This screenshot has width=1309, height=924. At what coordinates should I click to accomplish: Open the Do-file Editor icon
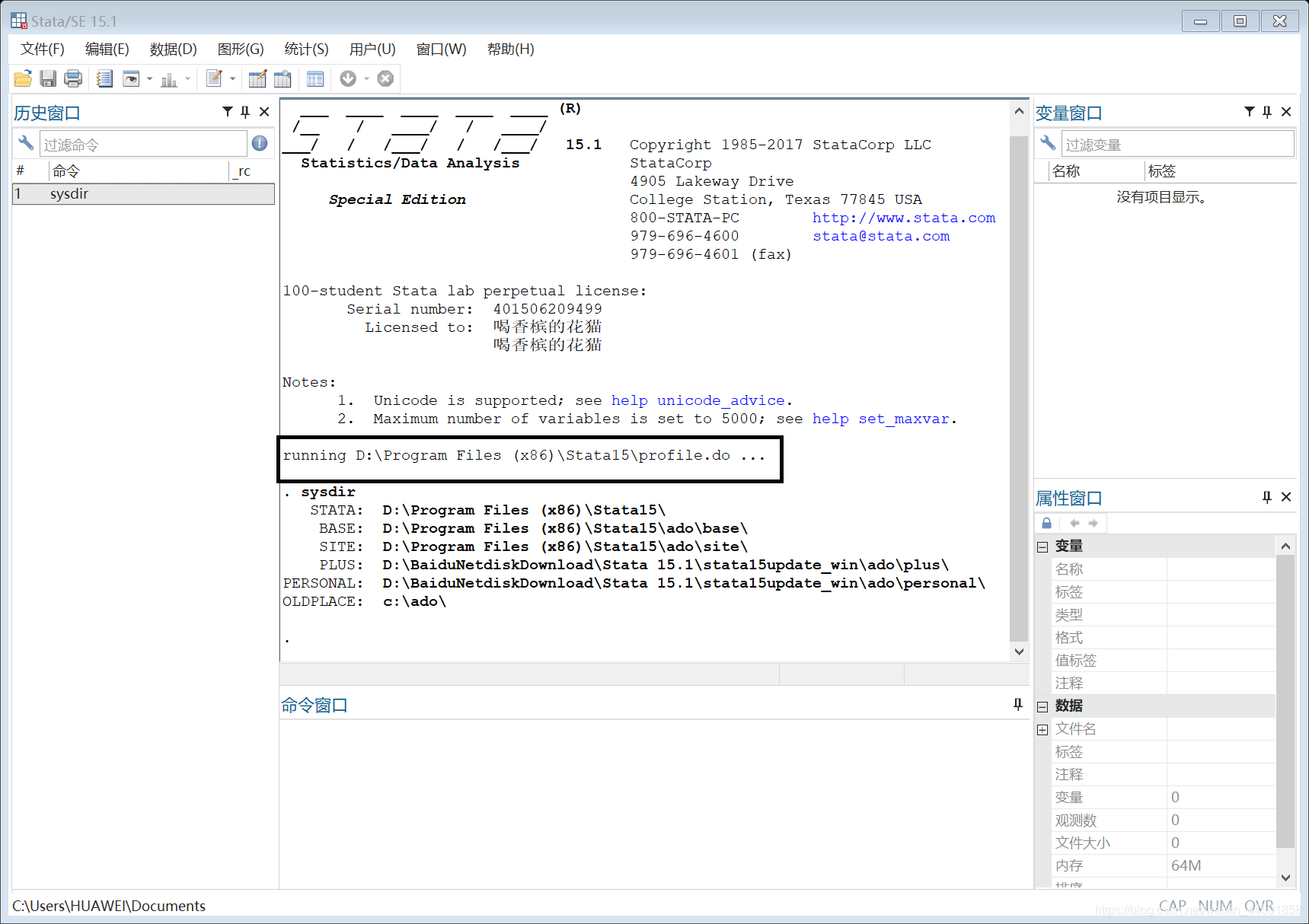click(x=214, y=78)
